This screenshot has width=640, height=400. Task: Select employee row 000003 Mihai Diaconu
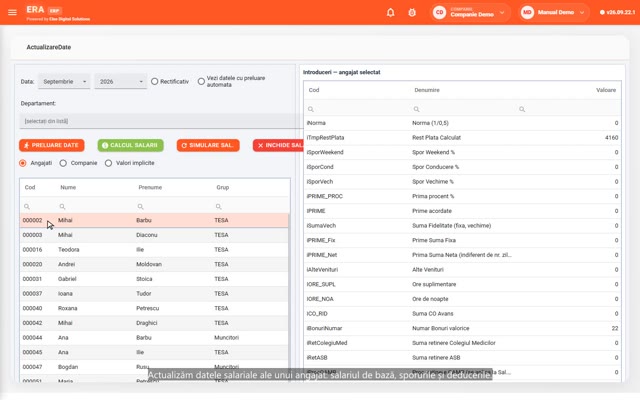tap(154, 235)
